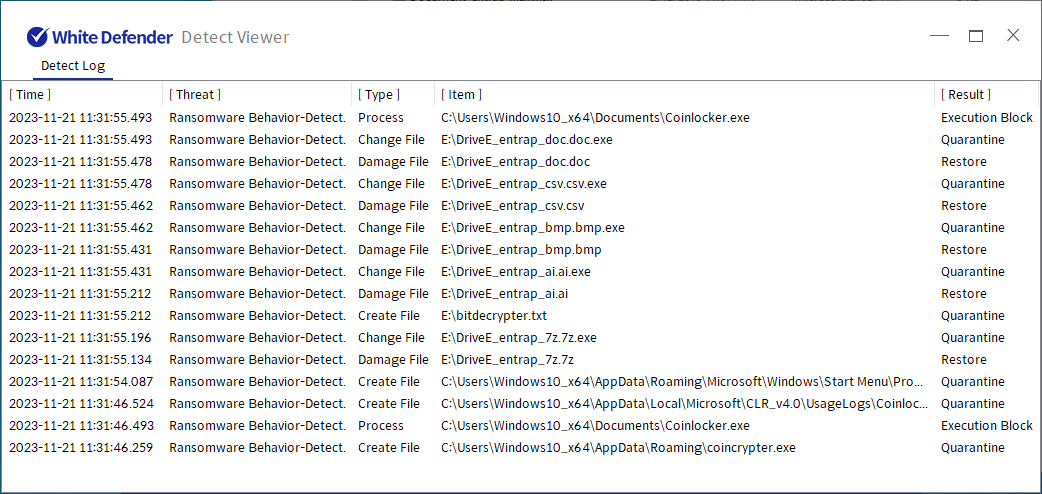Click the Result column header
The height and width of the screenshot is (494, 1042).
click(x=966, y=94)
